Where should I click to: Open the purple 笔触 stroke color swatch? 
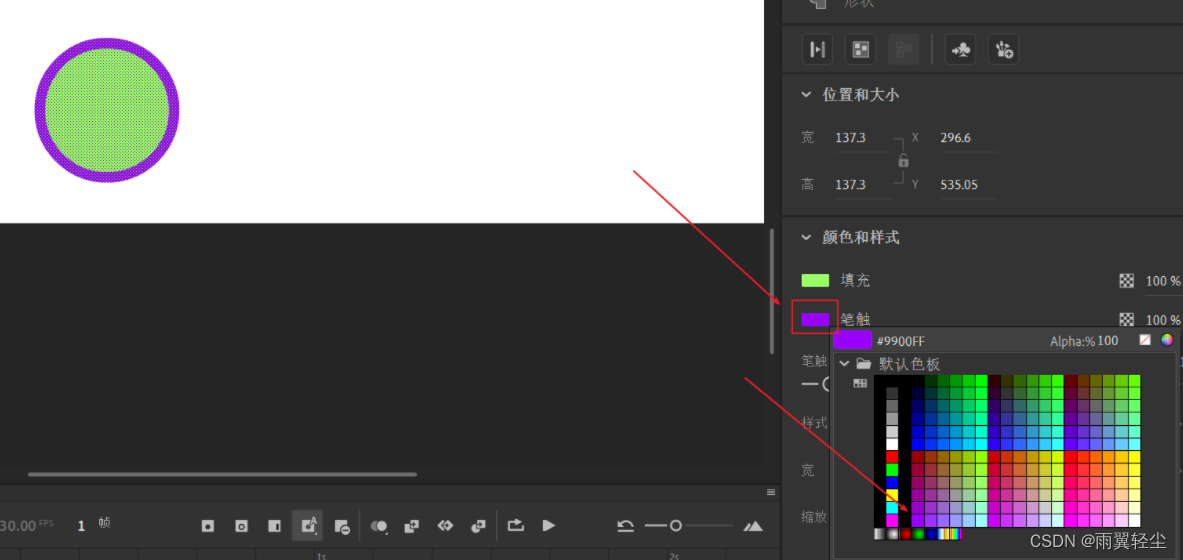click(815, 319)
